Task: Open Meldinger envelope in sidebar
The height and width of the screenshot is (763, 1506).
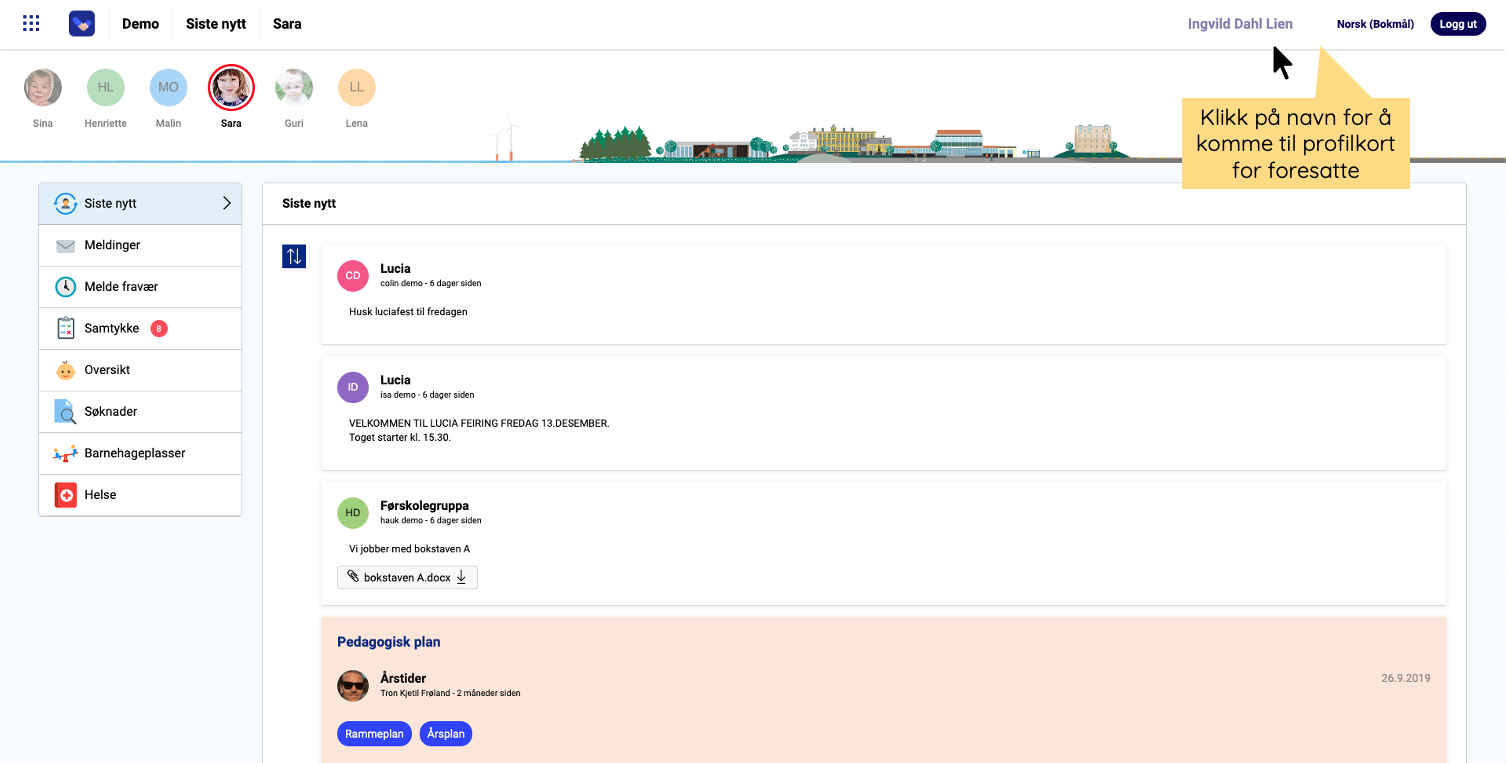Action: (66, 246)
